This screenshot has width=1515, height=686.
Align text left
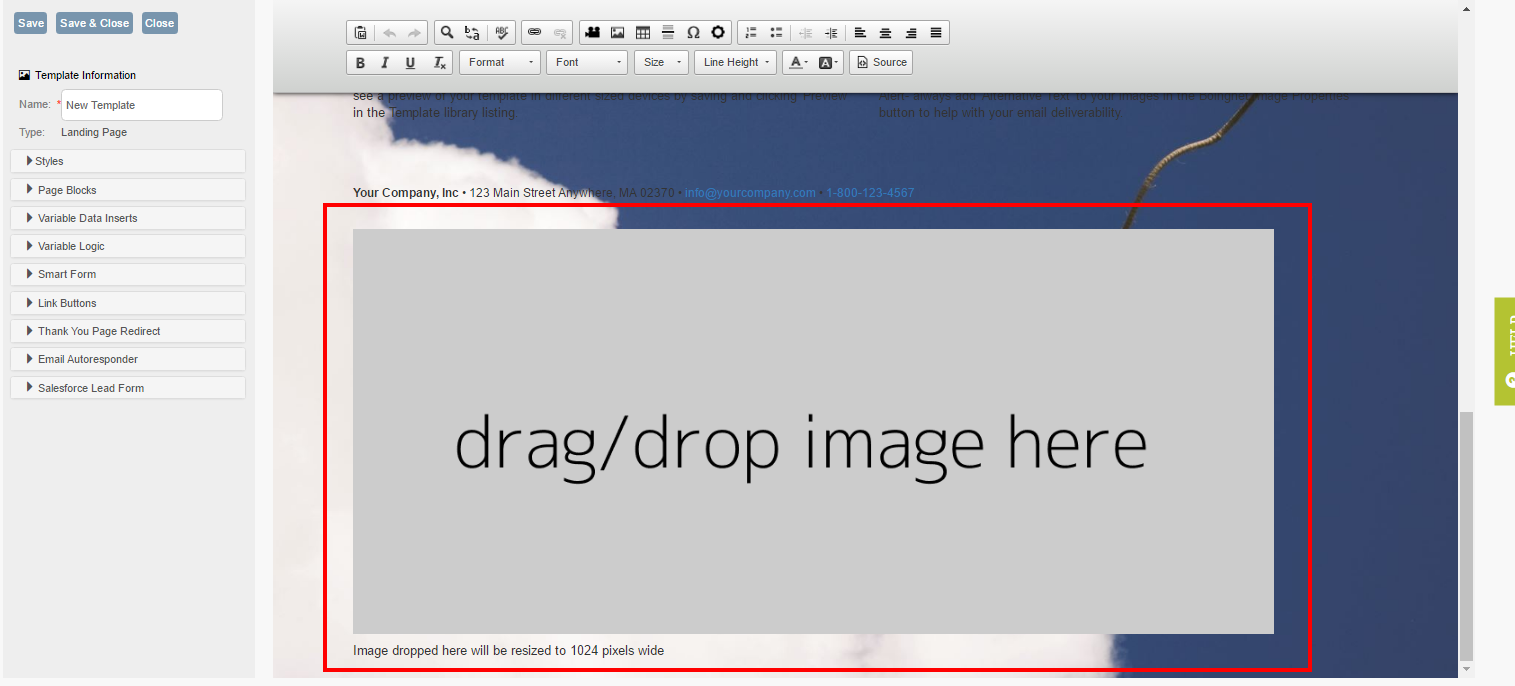[x=860, y=33]
